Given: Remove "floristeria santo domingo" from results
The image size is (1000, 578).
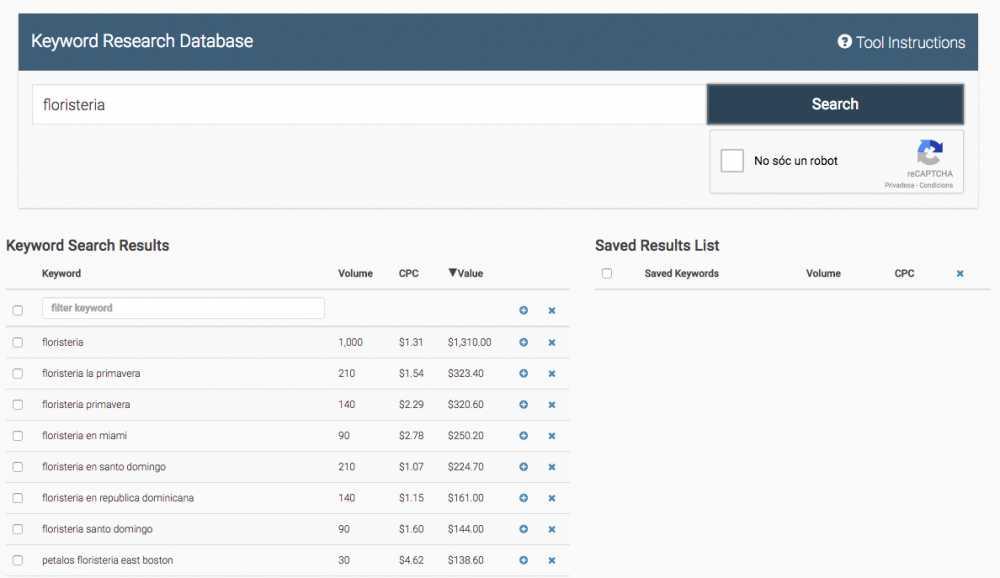Looking at the screenshot, I should (551, 529).
